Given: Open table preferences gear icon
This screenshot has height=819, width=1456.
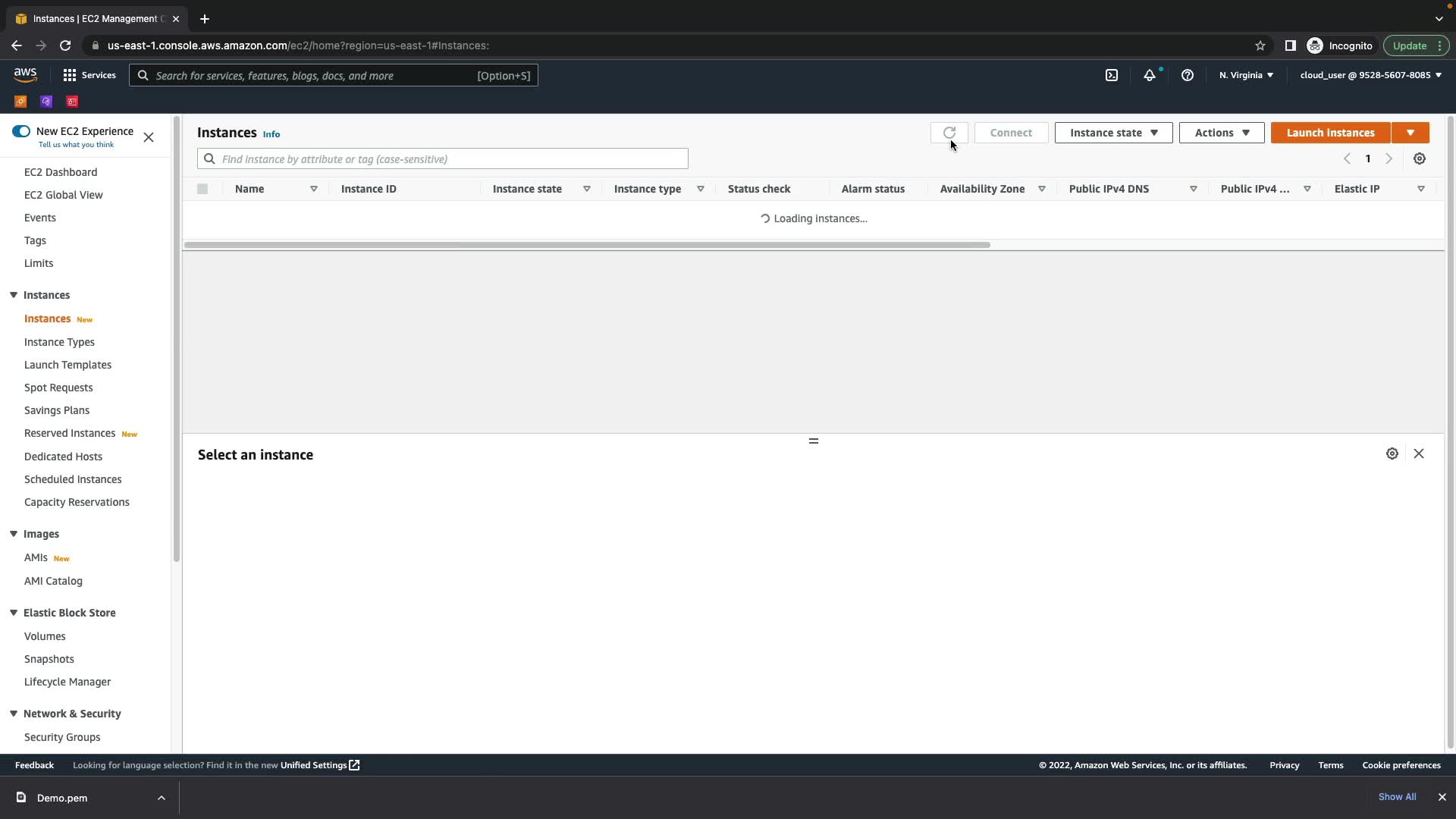Looking at the screenshot, I should click(x=1420, y=158).
